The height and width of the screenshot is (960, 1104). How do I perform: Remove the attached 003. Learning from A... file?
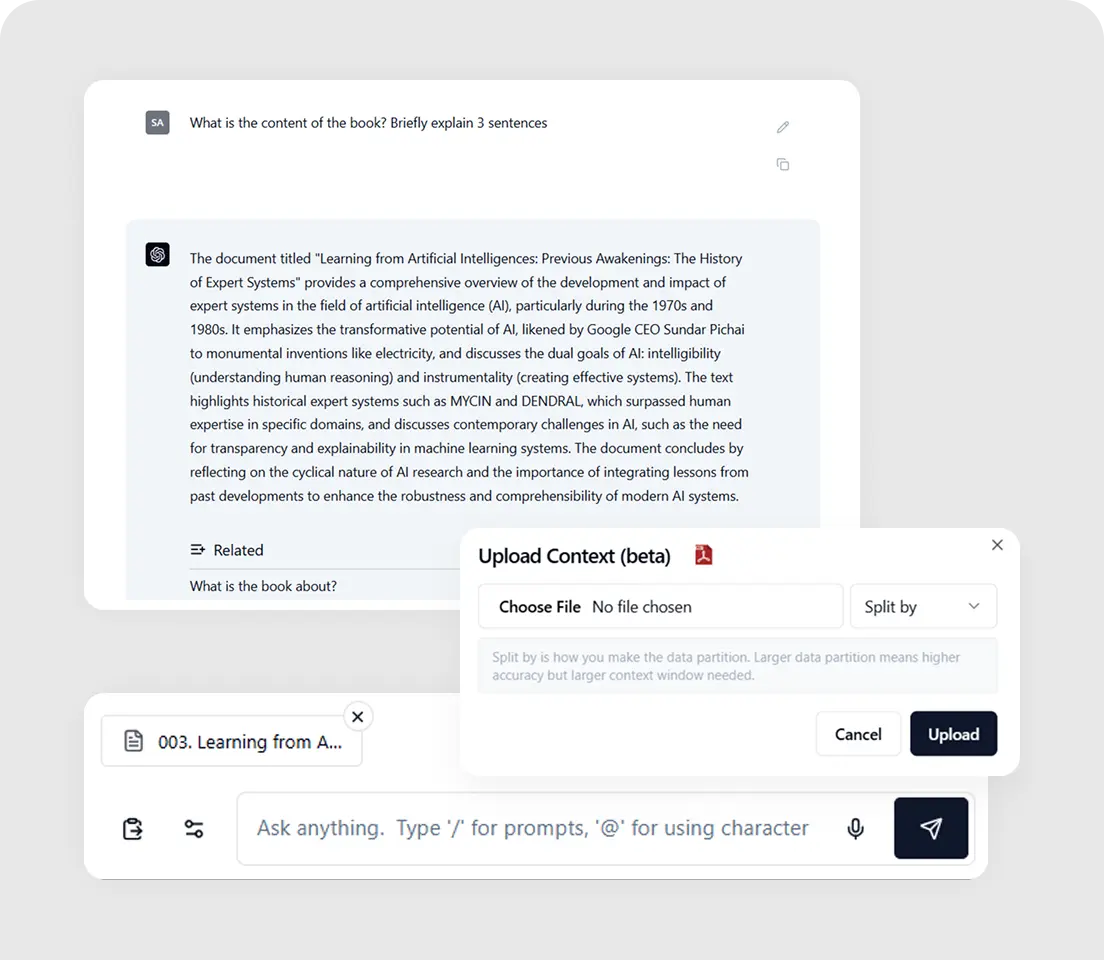pyautogui.click(x=358, y=717)
